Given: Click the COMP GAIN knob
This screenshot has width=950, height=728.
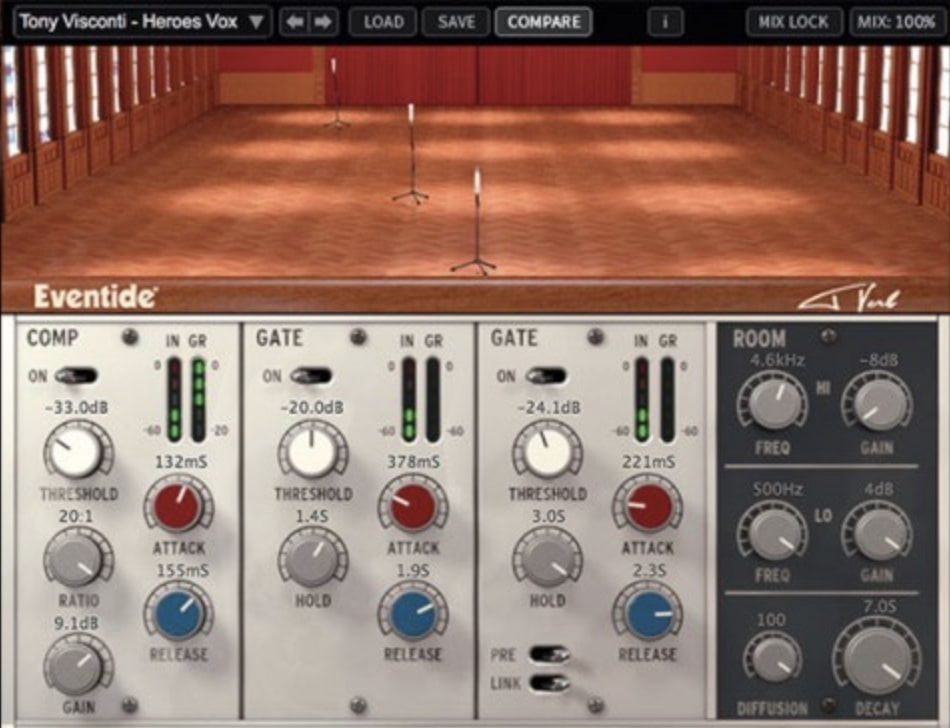Looking at the screenshot, I should pyautogui.click(x=78, y=666).
